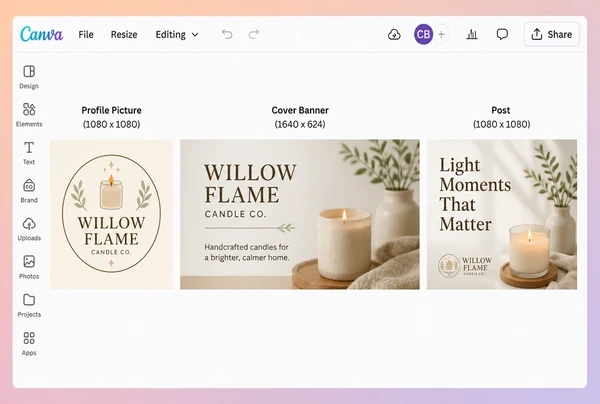Open the analytics bar chart icon
The image size is (600, 404).
[x=472, y=34]
